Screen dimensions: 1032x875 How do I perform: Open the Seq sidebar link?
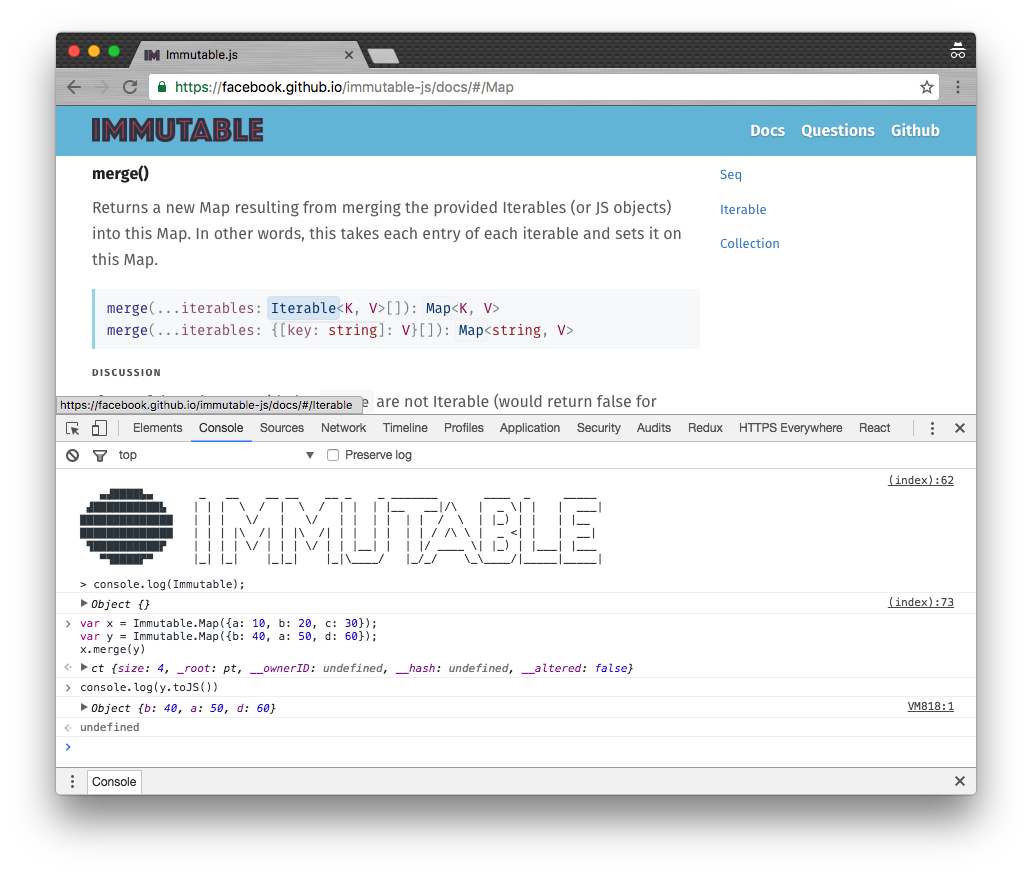pos(731,174)
